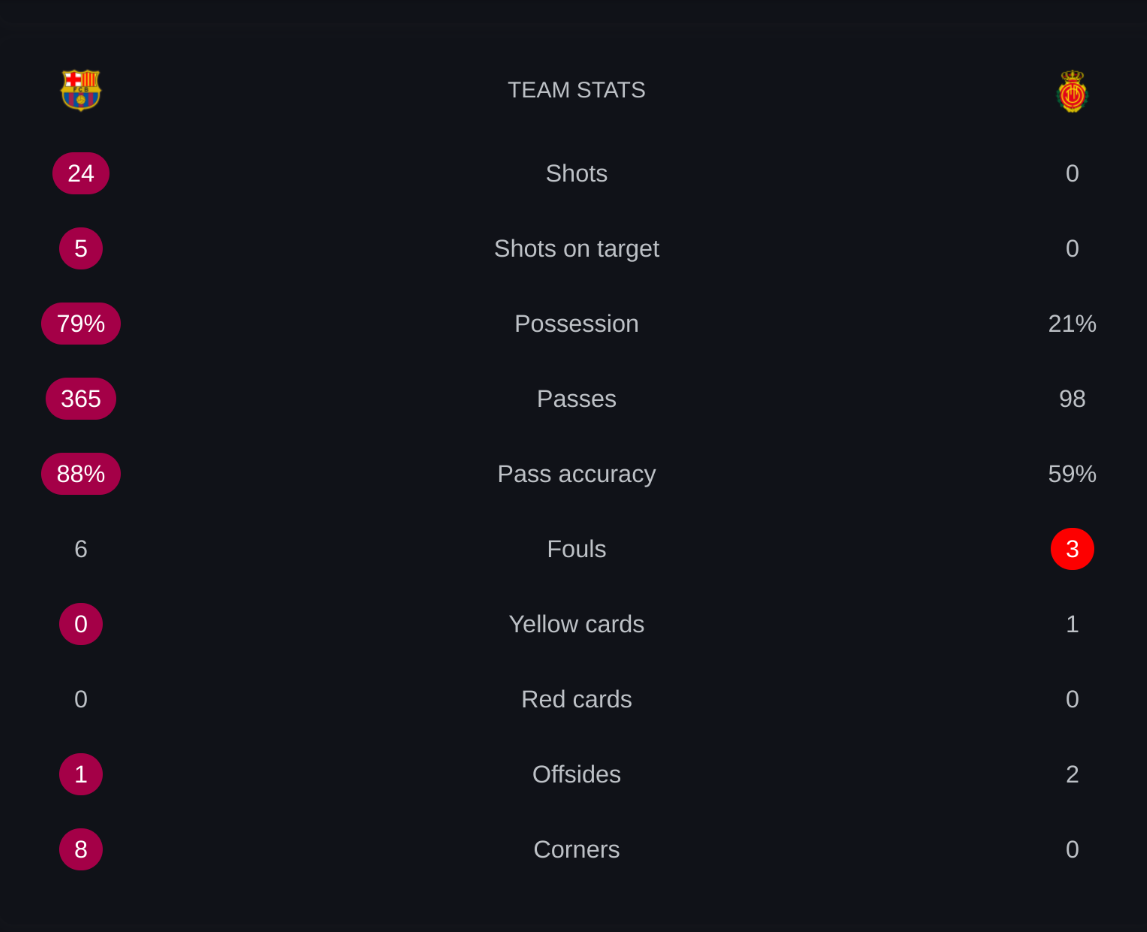
Task: Click the 79% possession badge
Action: (x=80, y=323)
